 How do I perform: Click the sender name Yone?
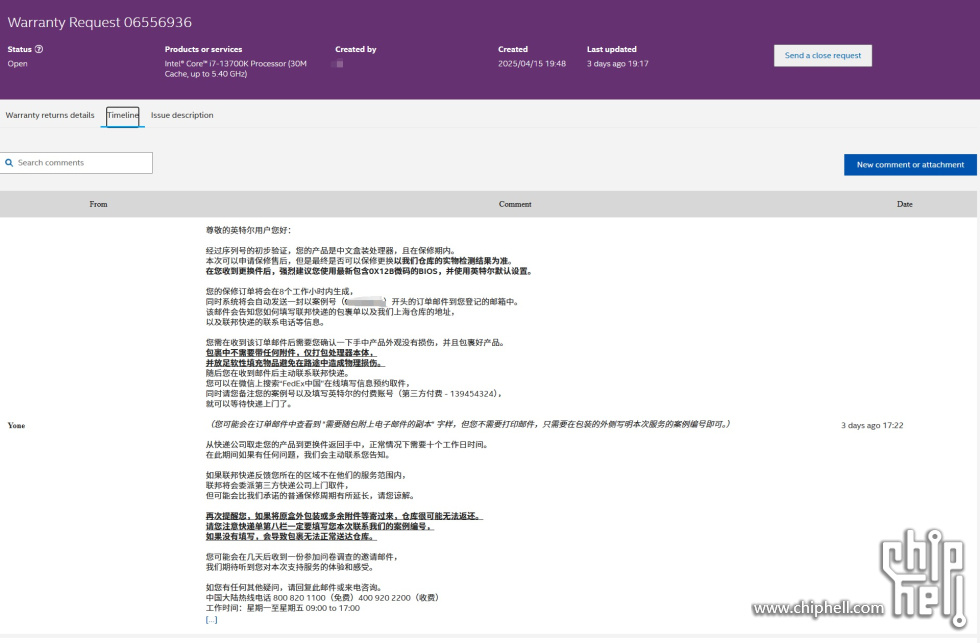(16, 426)
